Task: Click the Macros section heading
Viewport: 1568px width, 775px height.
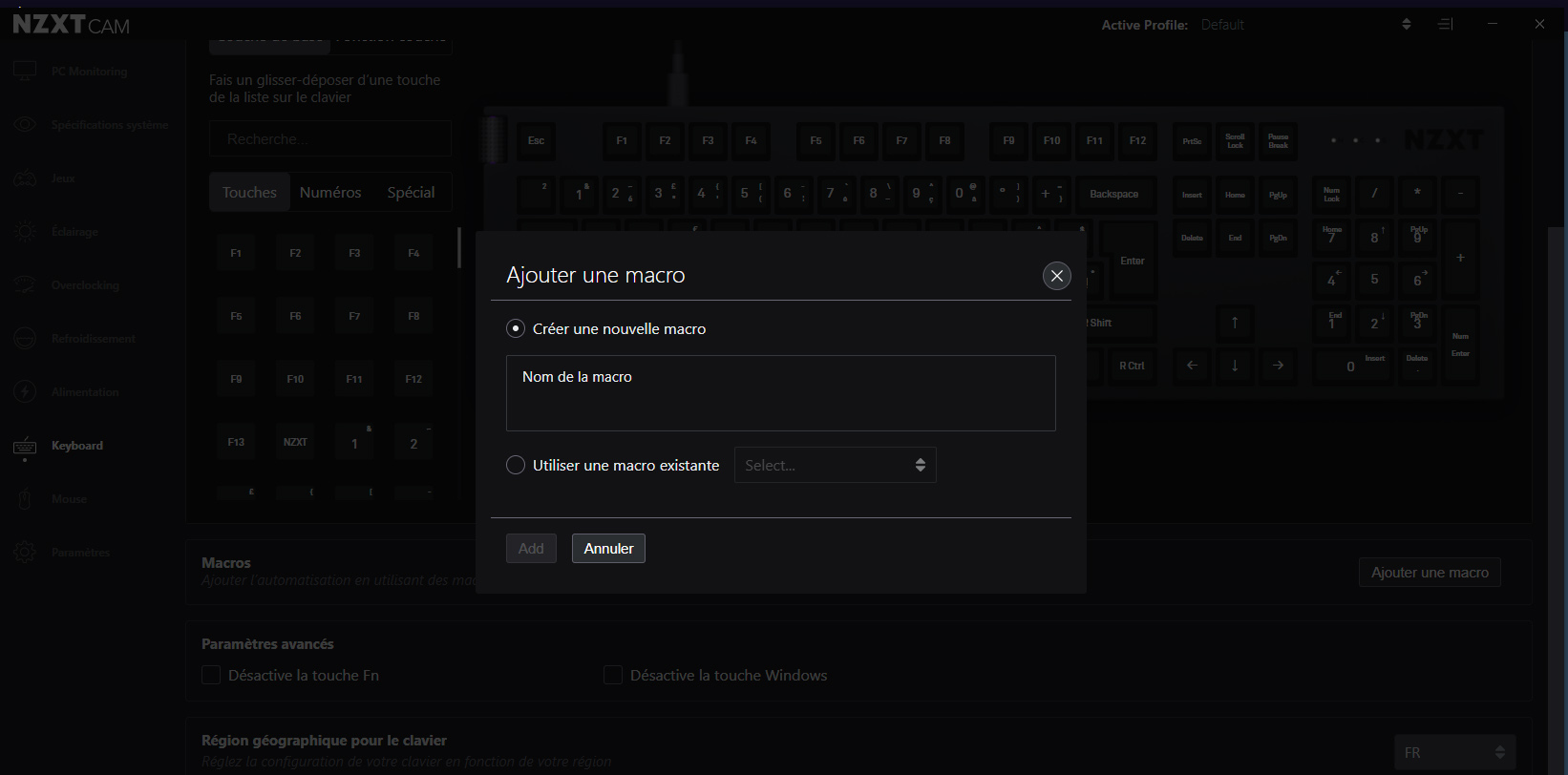Action: [x=226, y=563]
